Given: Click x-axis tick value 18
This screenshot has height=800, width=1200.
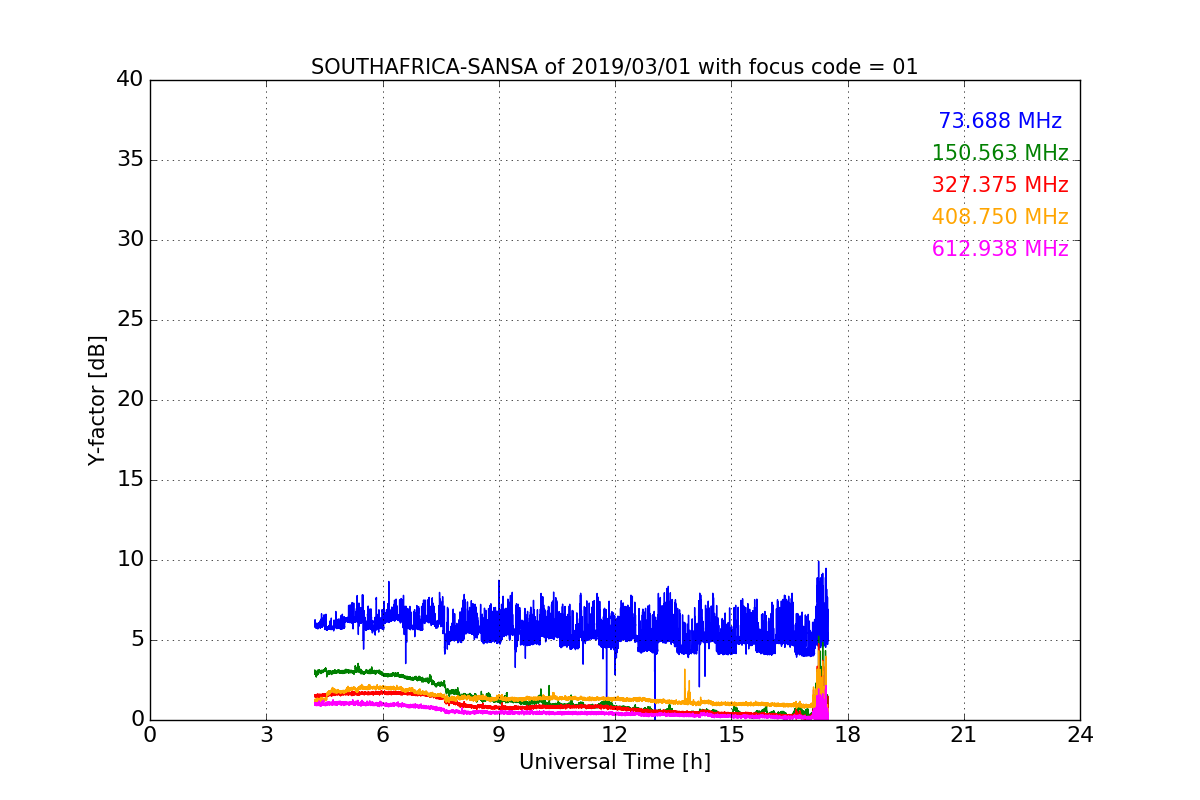Looking at the screenshot, I should click(847, 735).
